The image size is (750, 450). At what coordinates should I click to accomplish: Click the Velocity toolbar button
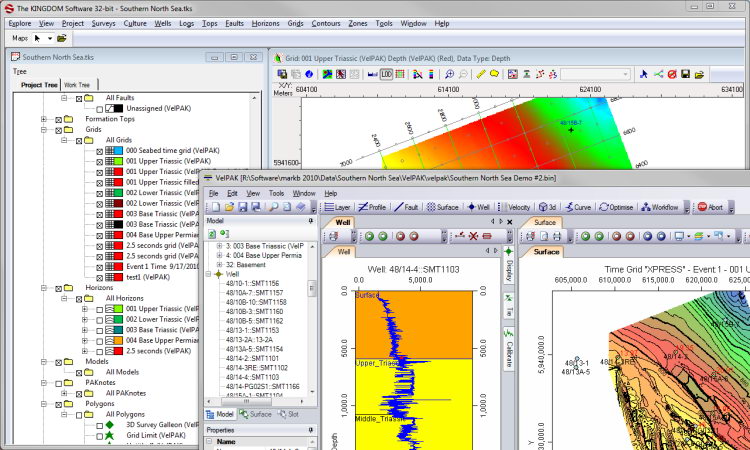click(519, 207)
